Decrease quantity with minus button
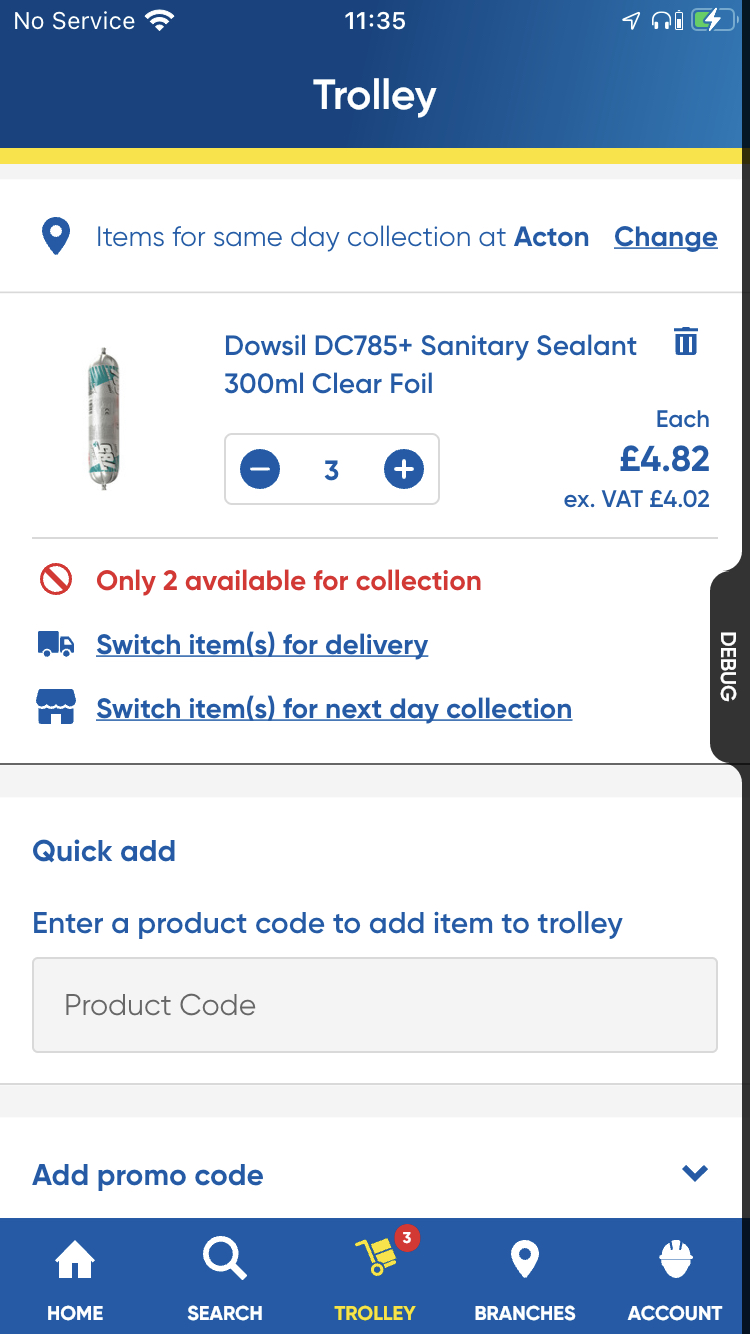 click(x=260, y=469)
